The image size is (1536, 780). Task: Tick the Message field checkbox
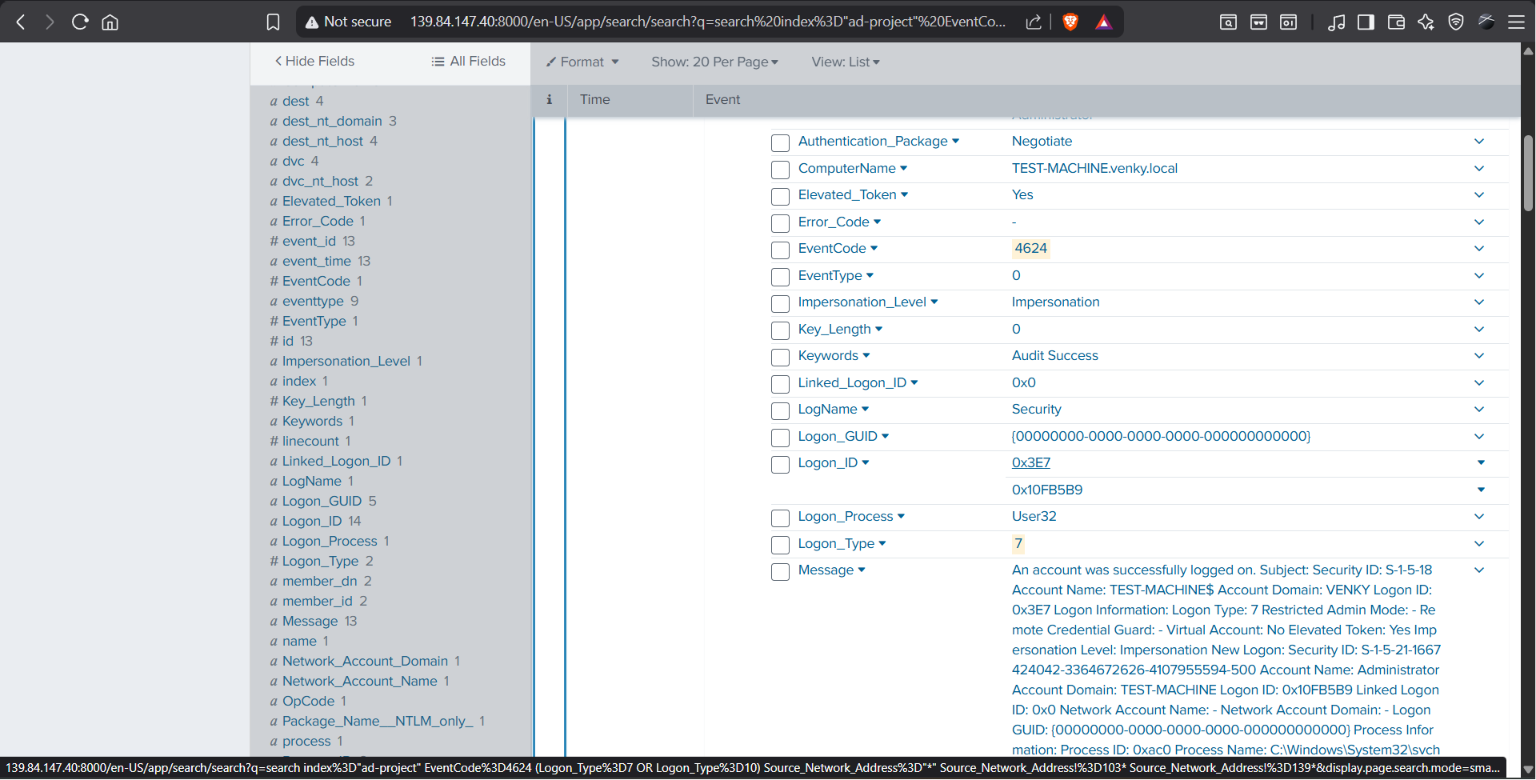pos(780,572)
